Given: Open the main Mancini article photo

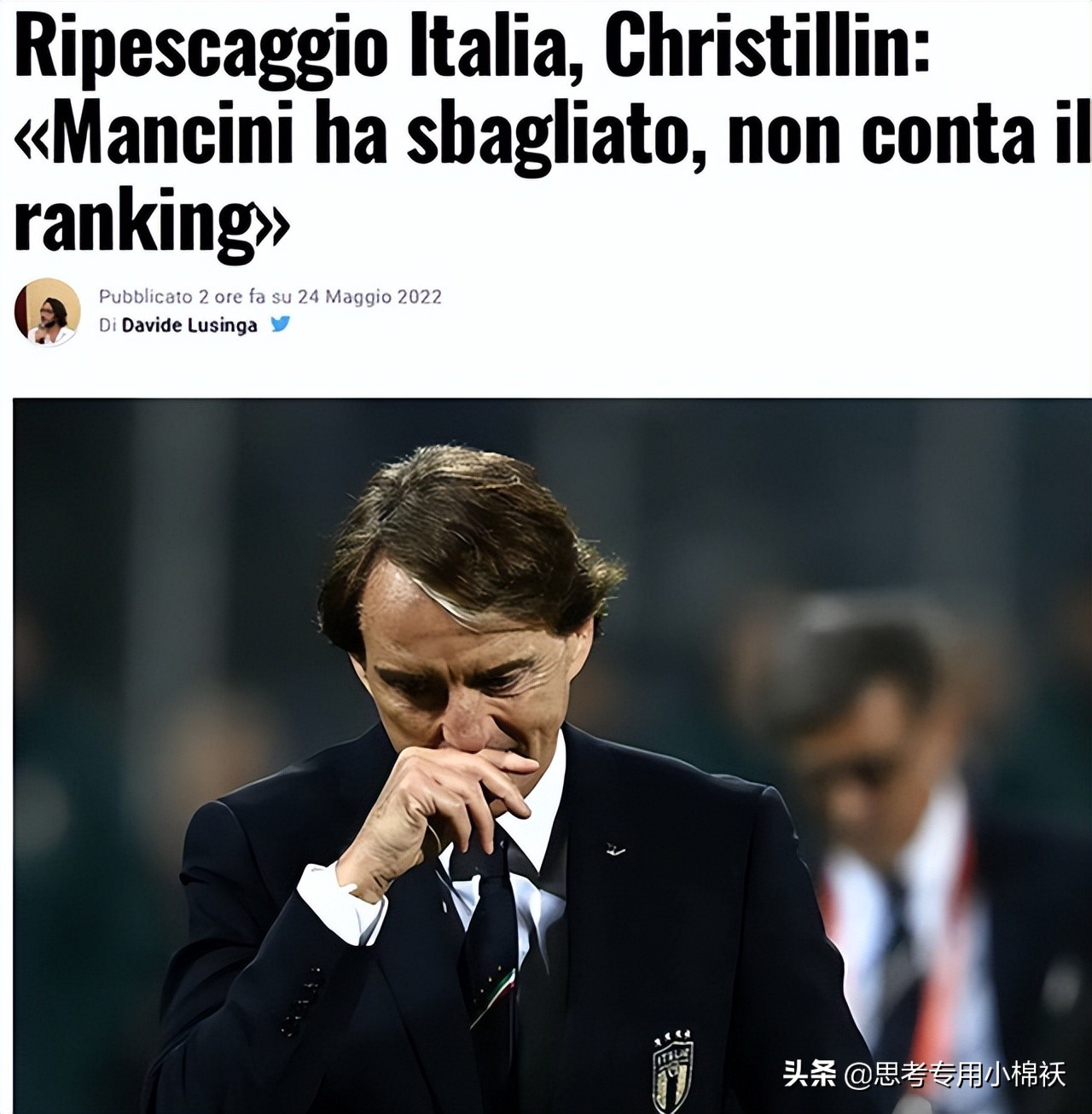Looking at the screenshot, I should pos(552,756).
